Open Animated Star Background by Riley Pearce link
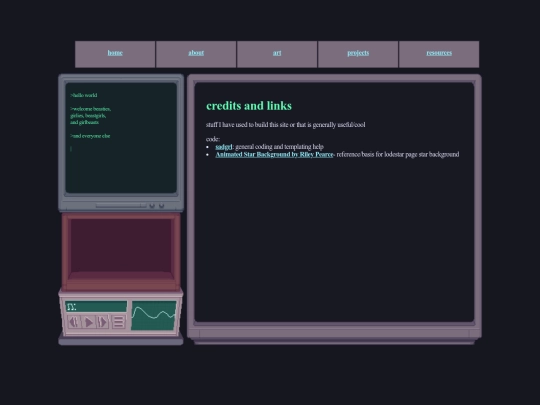The image size is (540, 405). click(x=274, y=155)
